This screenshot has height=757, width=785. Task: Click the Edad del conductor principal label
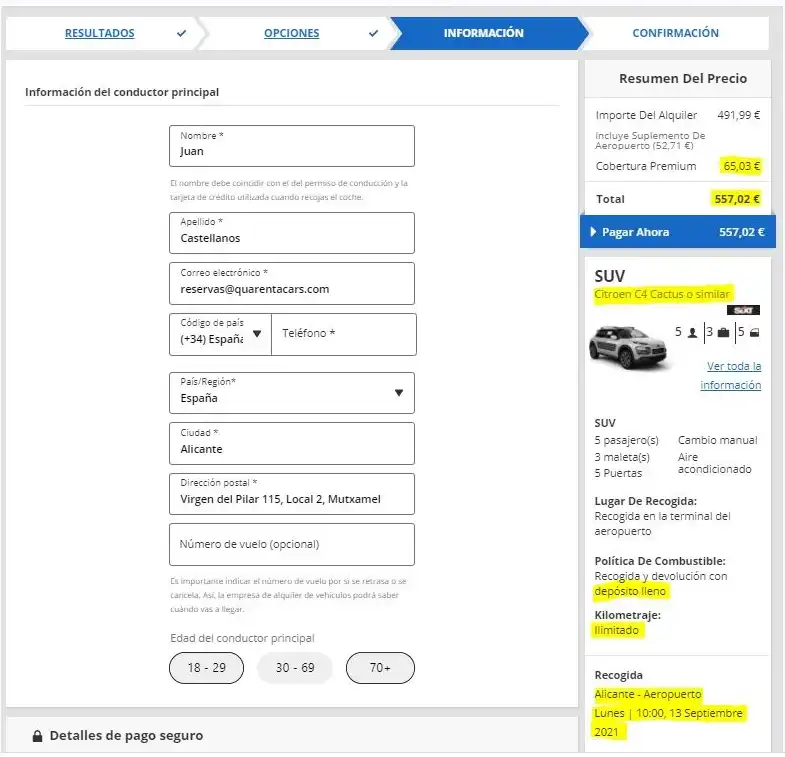tap(242, 638)
